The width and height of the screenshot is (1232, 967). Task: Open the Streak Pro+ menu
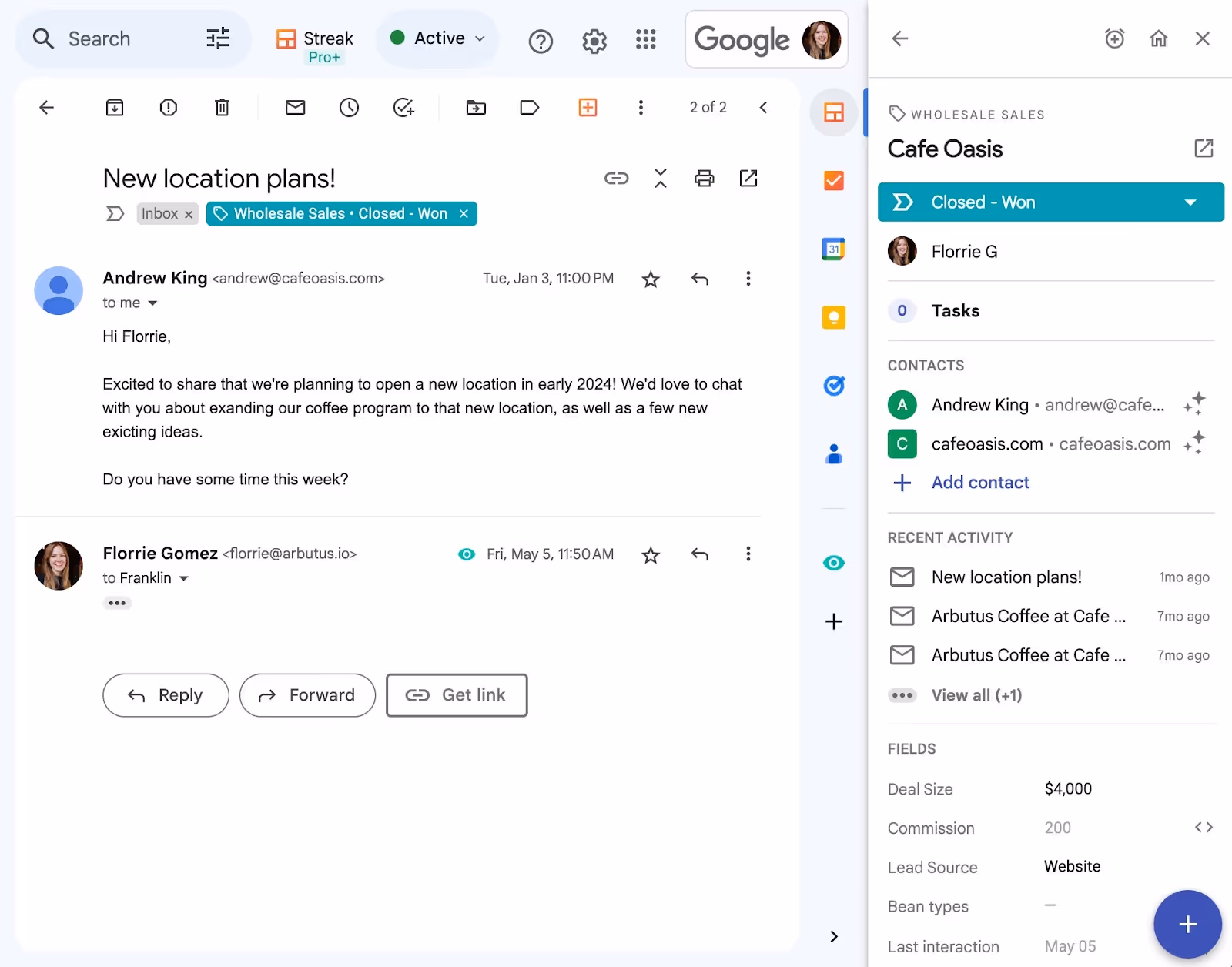pos(315,46)
